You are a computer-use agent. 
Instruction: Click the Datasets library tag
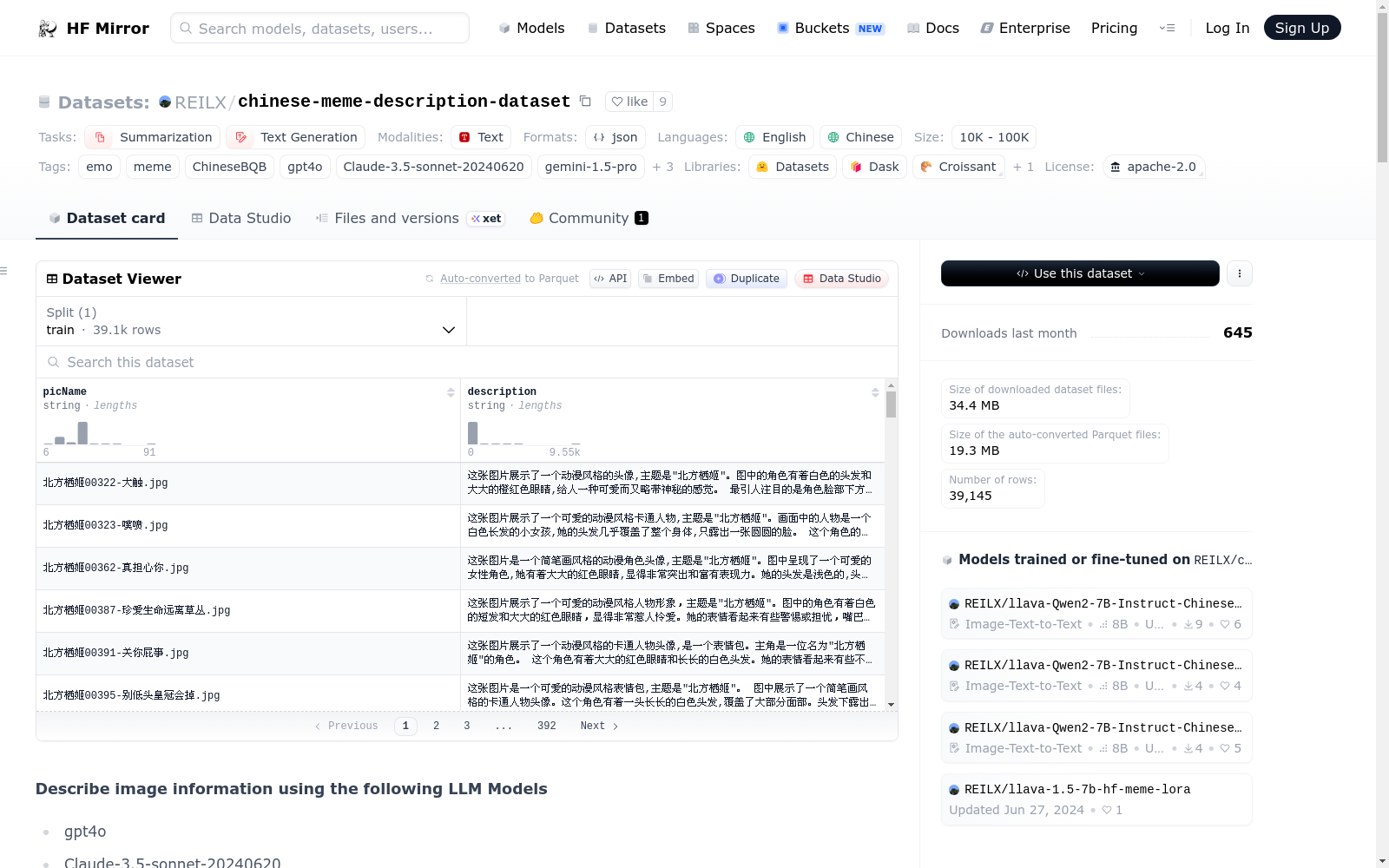tap(793, 167)
